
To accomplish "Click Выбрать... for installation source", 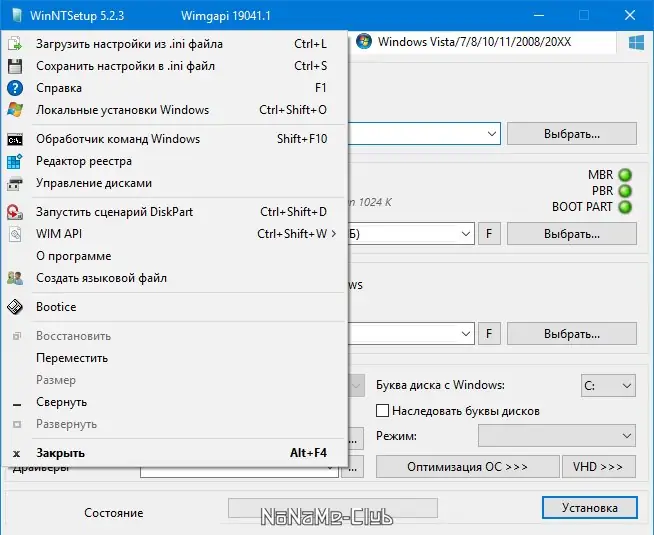I will 572,134.
